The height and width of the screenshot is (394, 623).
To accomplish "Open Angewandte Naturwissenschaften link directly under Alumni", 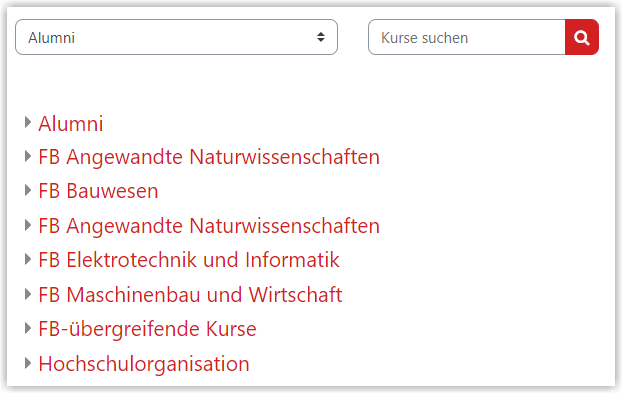I will [x=209, y=157].
